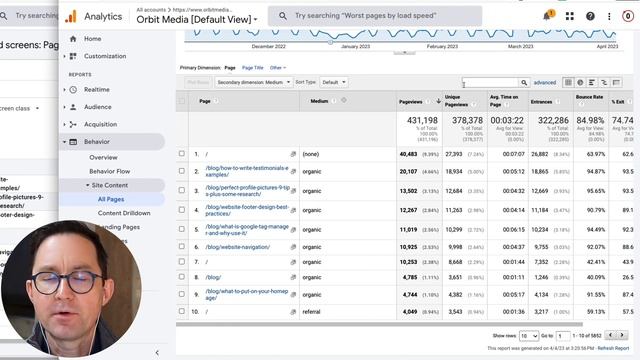Collapse the Site Content tree item

pos(87,185)
